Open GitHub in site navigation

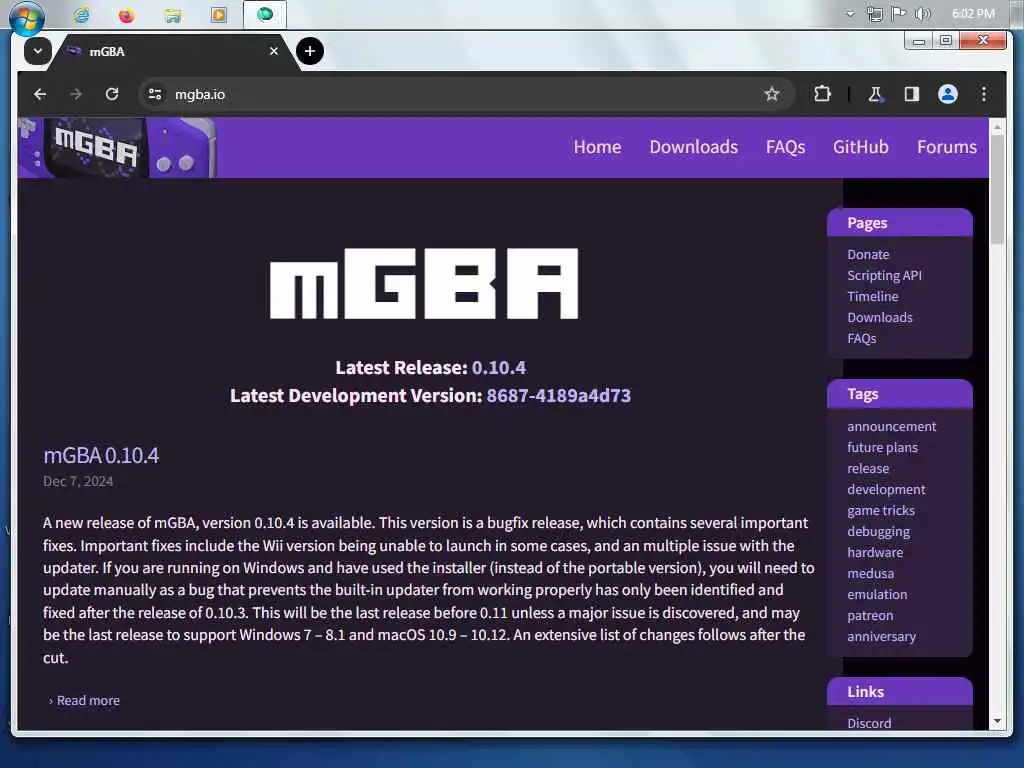point(860,147)
